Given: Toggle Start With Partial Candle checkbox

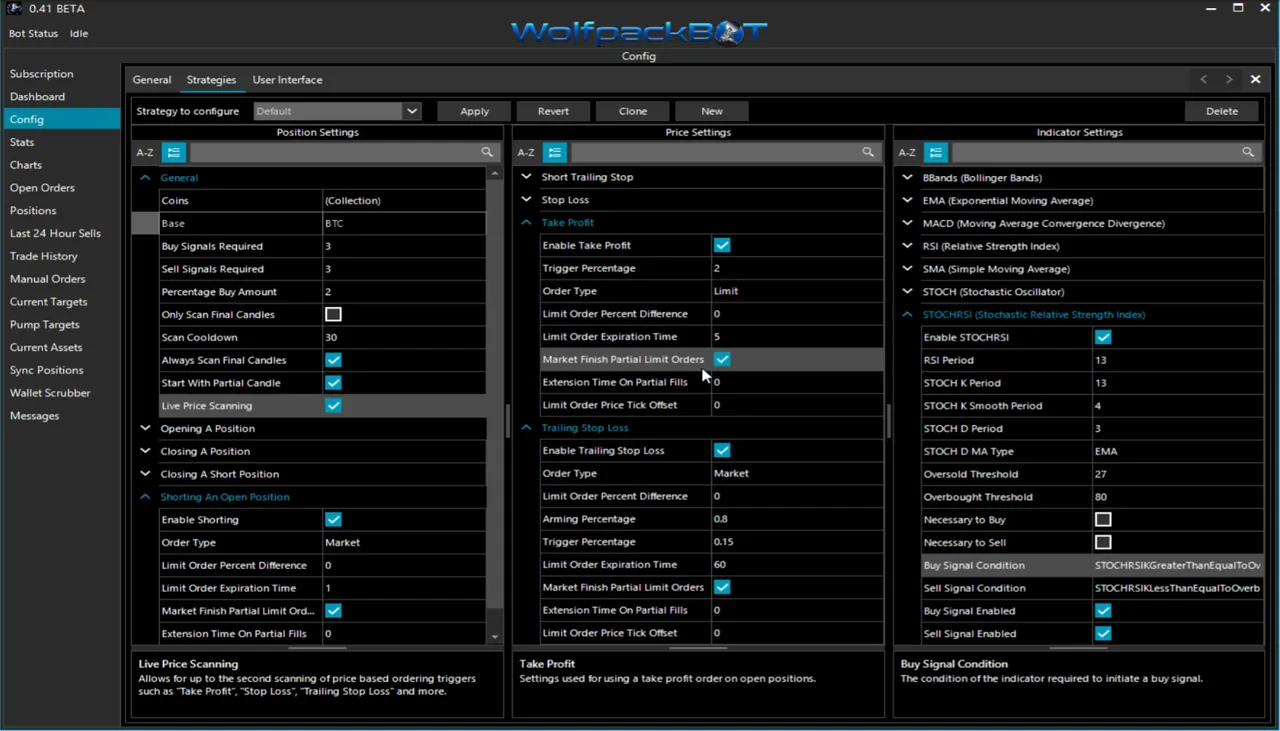Looking at the screenshot, I should (333, 383).
